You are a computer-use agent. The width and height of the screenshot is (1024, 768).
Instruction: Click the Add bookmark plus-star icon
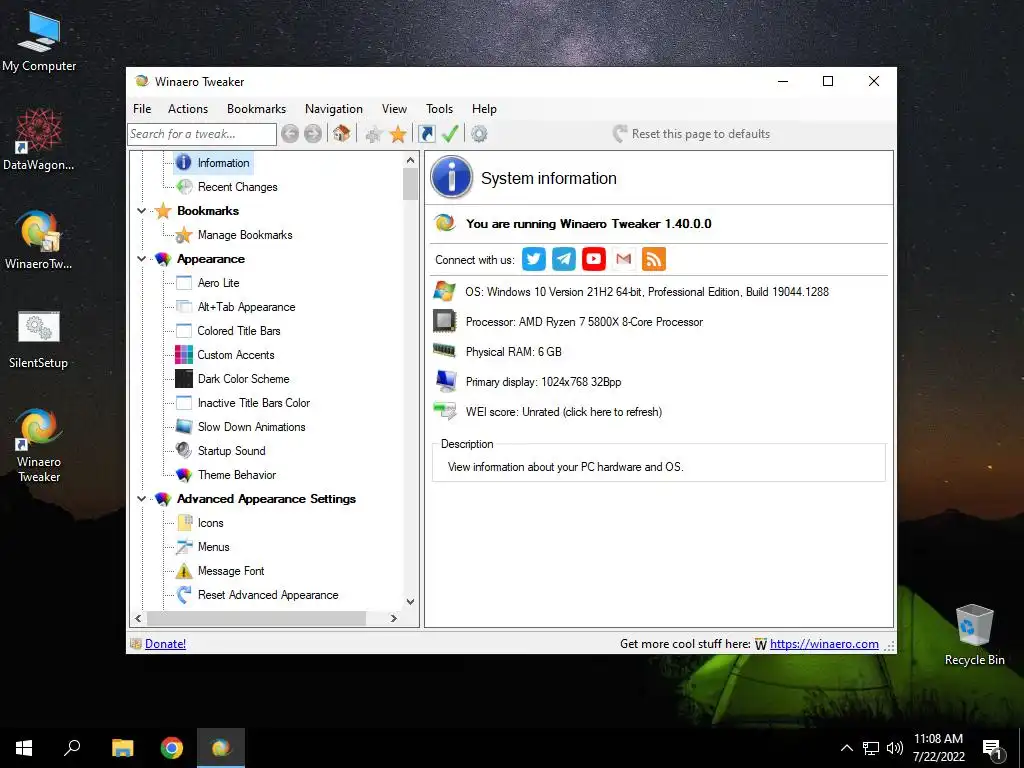pos(374,135)
